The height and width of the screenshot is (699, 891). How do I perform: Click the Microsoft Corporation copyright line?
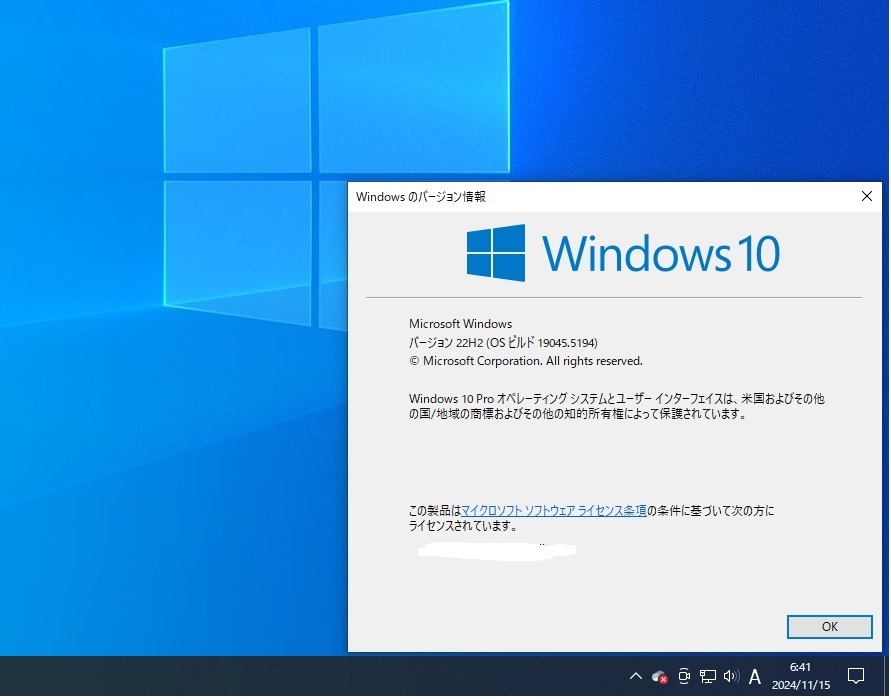click(526, 361)
